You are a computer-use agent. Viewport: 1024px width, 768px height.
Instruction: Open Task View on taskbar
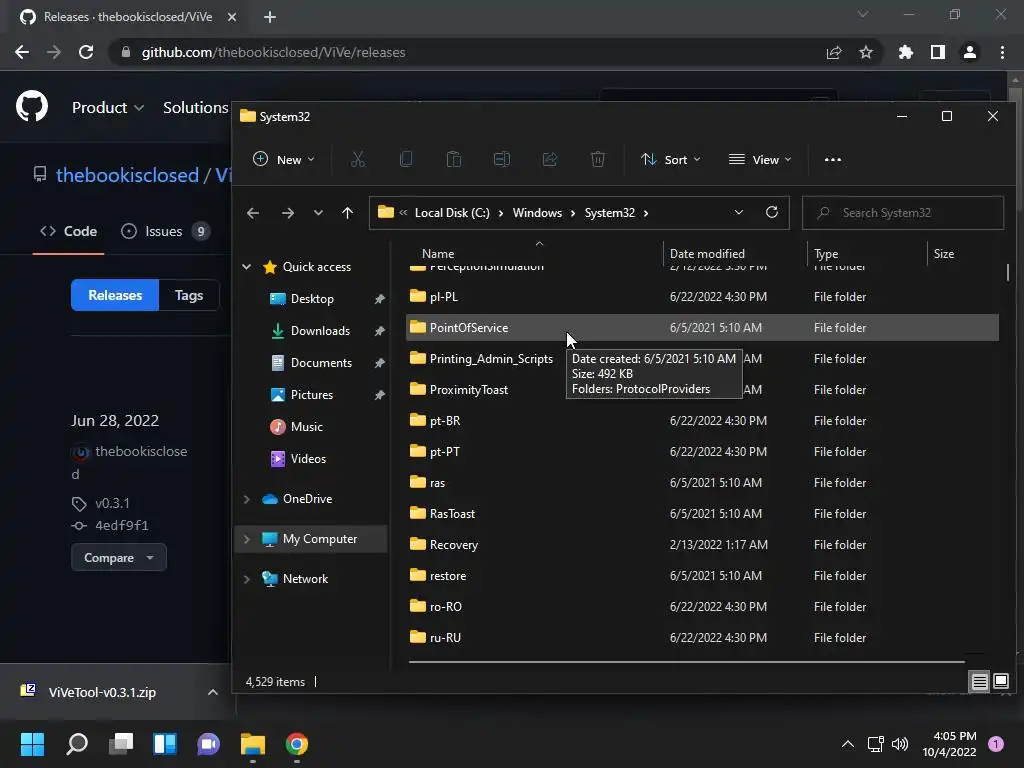[121, 744]
